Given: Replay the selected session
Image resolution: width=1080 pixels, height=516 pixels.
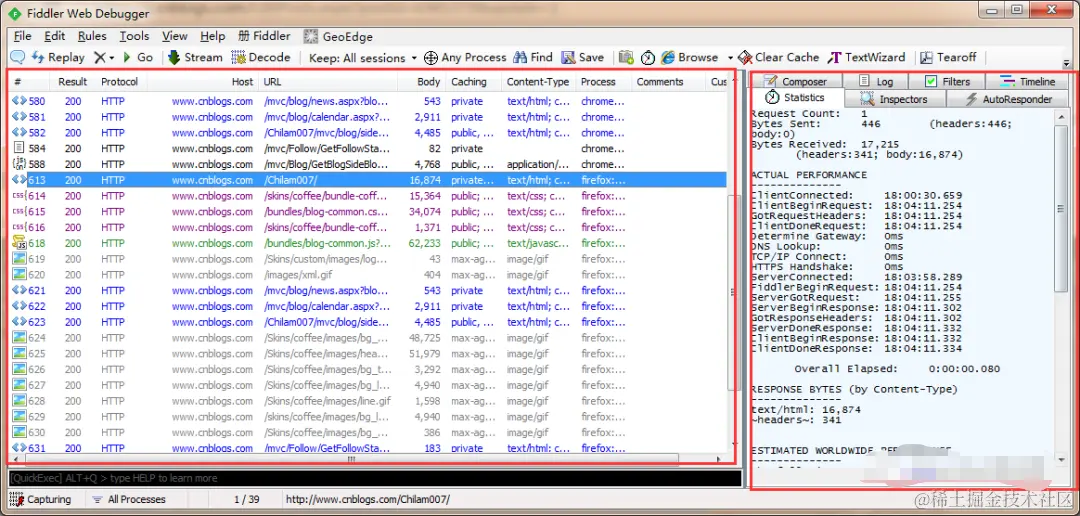Looking at the screenshot, I should pyautogui.click(x=59, y=57).
